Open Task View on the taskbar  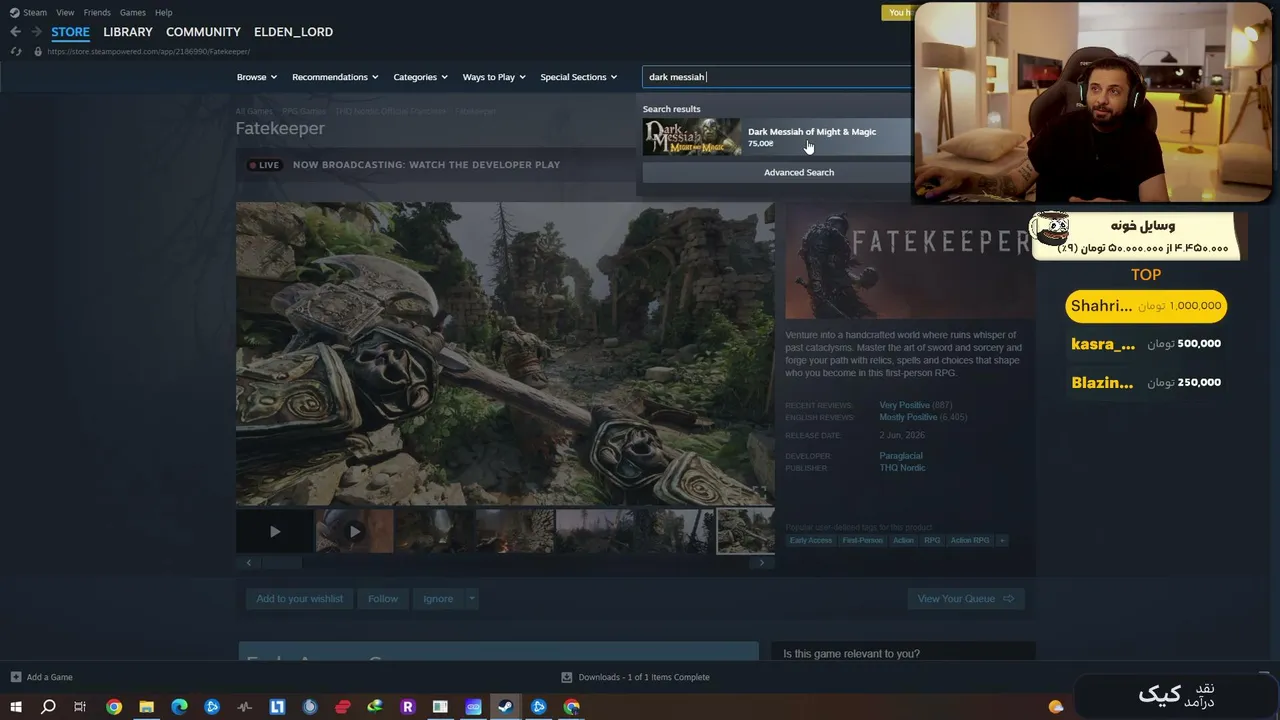pos(80,707)
